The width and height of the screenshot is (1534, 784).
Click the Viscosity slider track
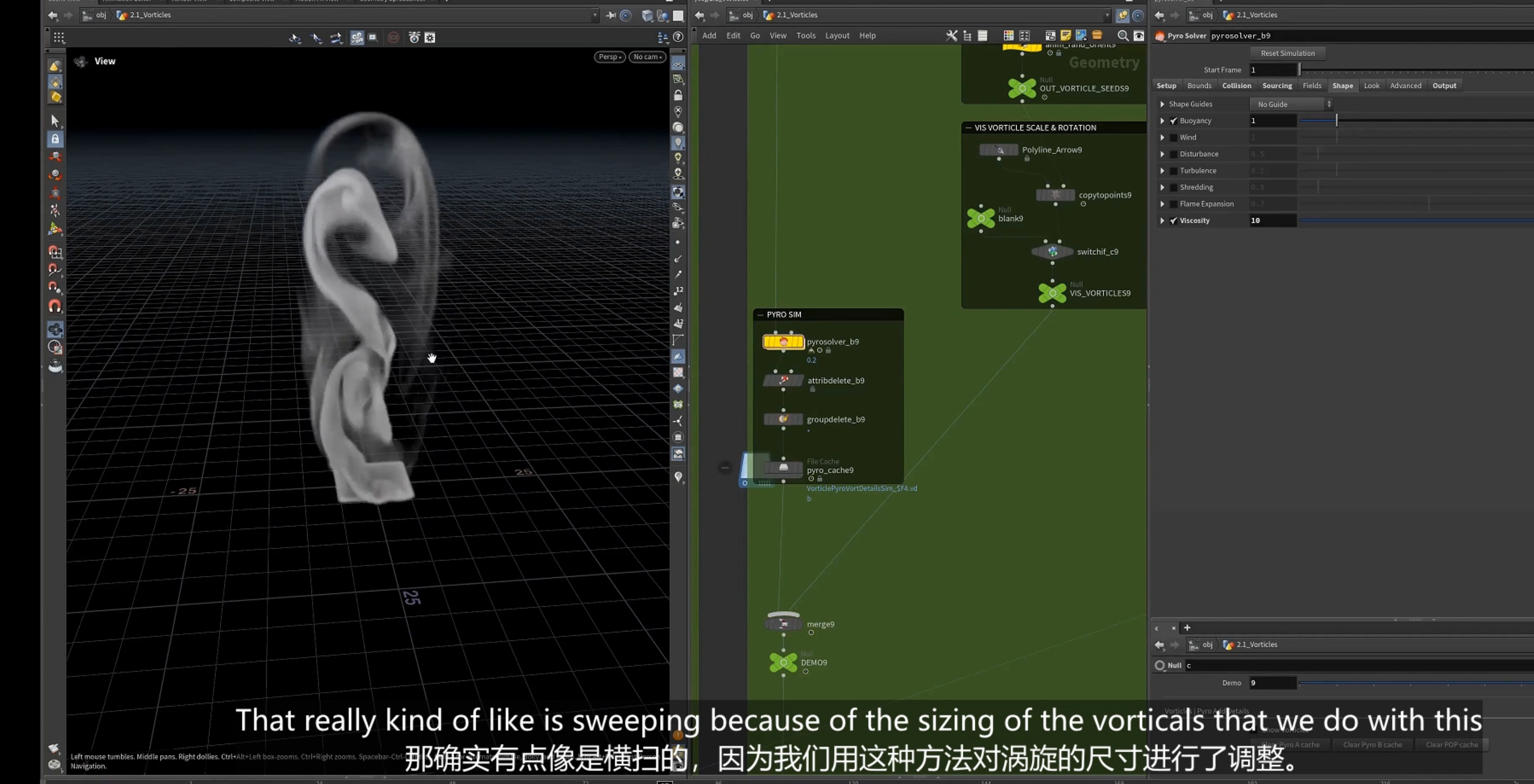pyautogui.click(x=1417, y=221)
